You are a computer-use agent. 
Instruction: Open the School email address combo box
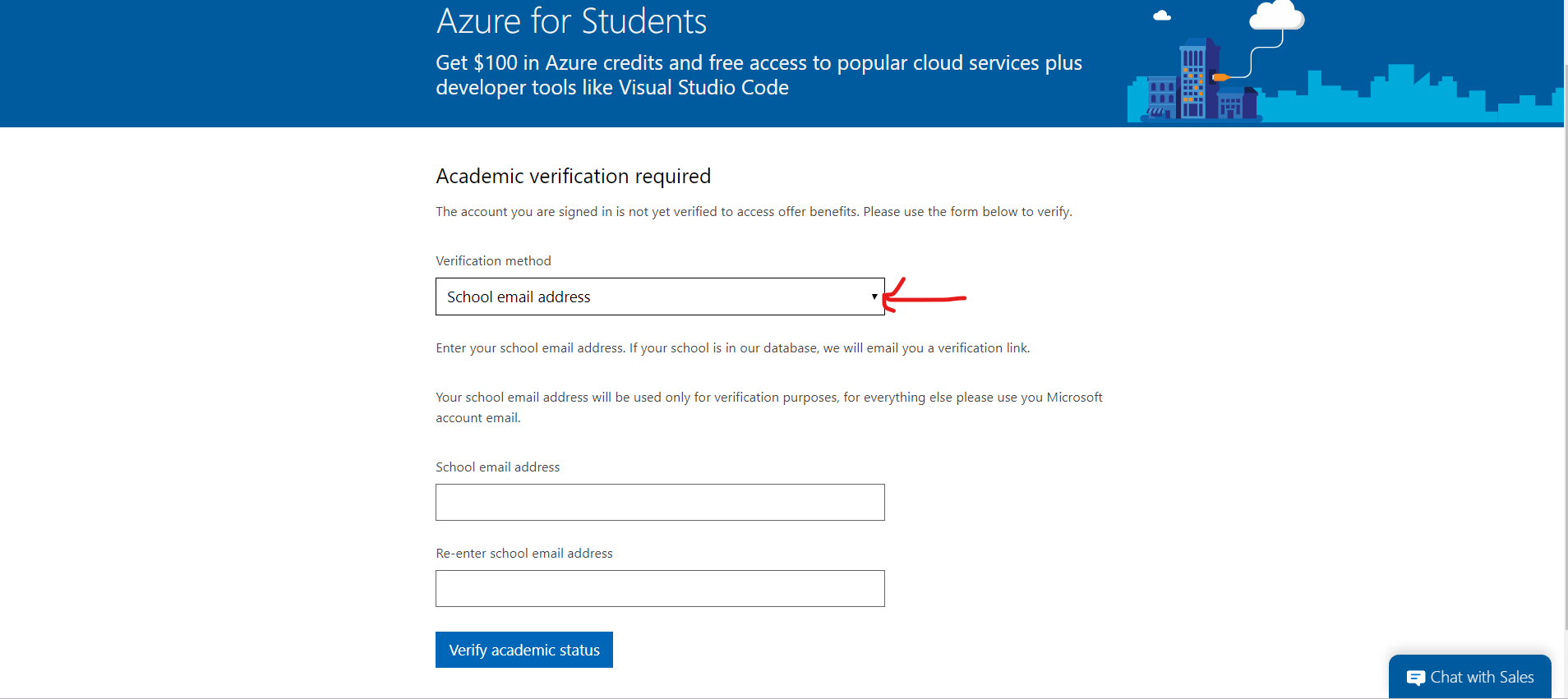[657, 297]
